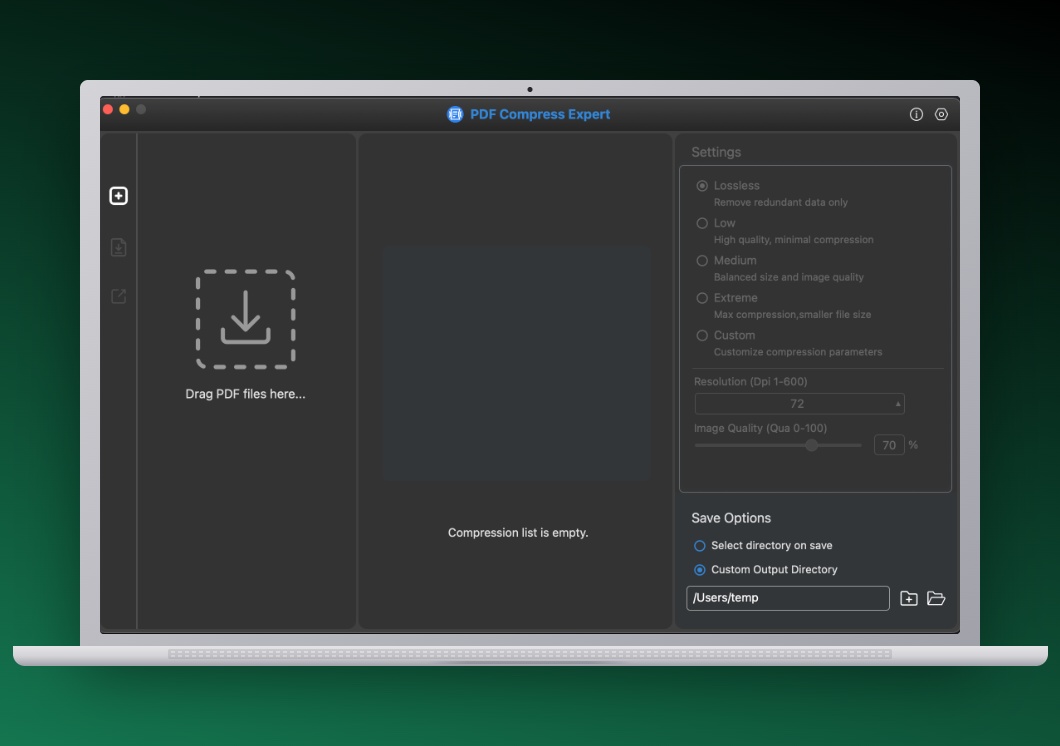
Task: Click the Settings section heading
Action: [716, 152]
